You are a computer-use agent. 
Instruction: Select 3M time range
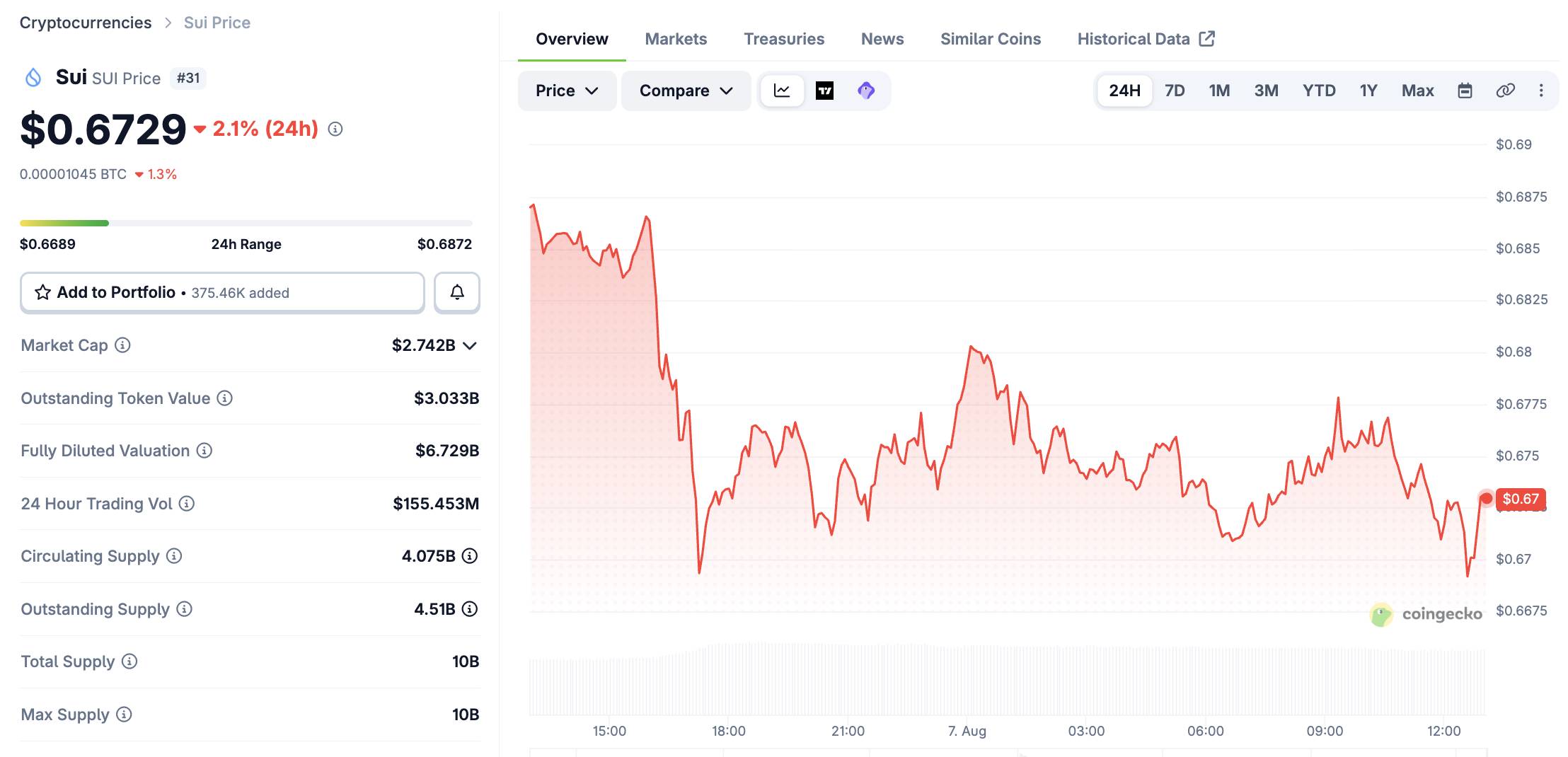click(x=1266, y=91)
